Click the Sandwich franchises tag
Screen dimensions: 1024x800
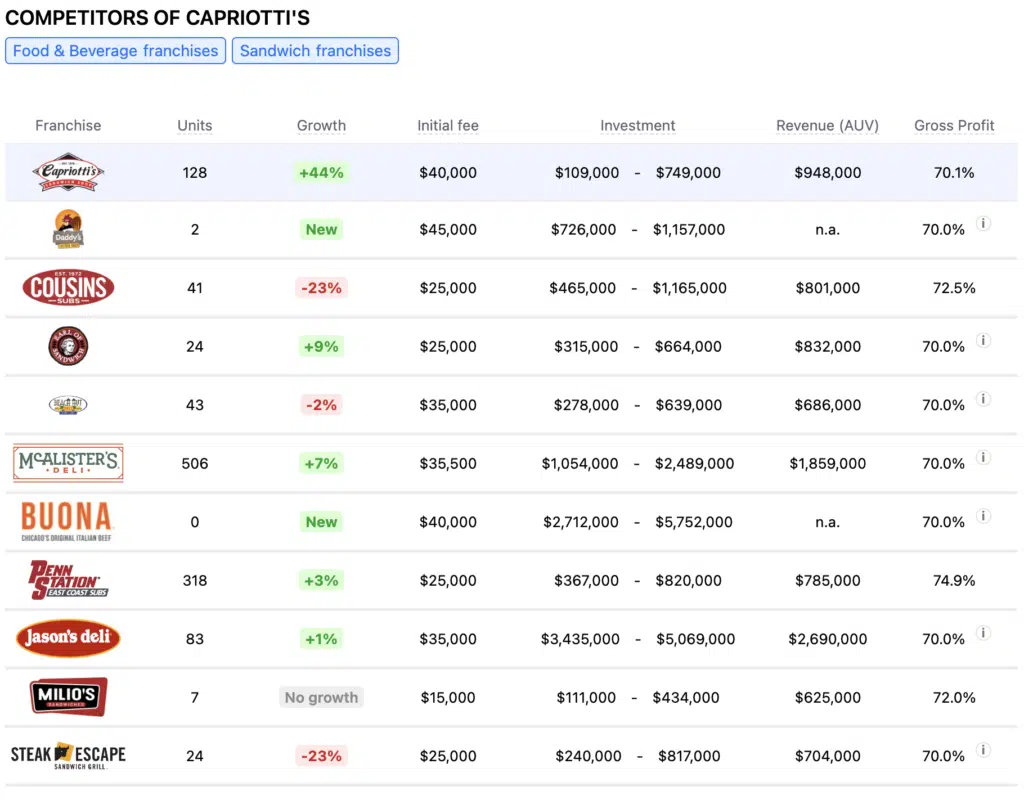(x=315, y=51)
